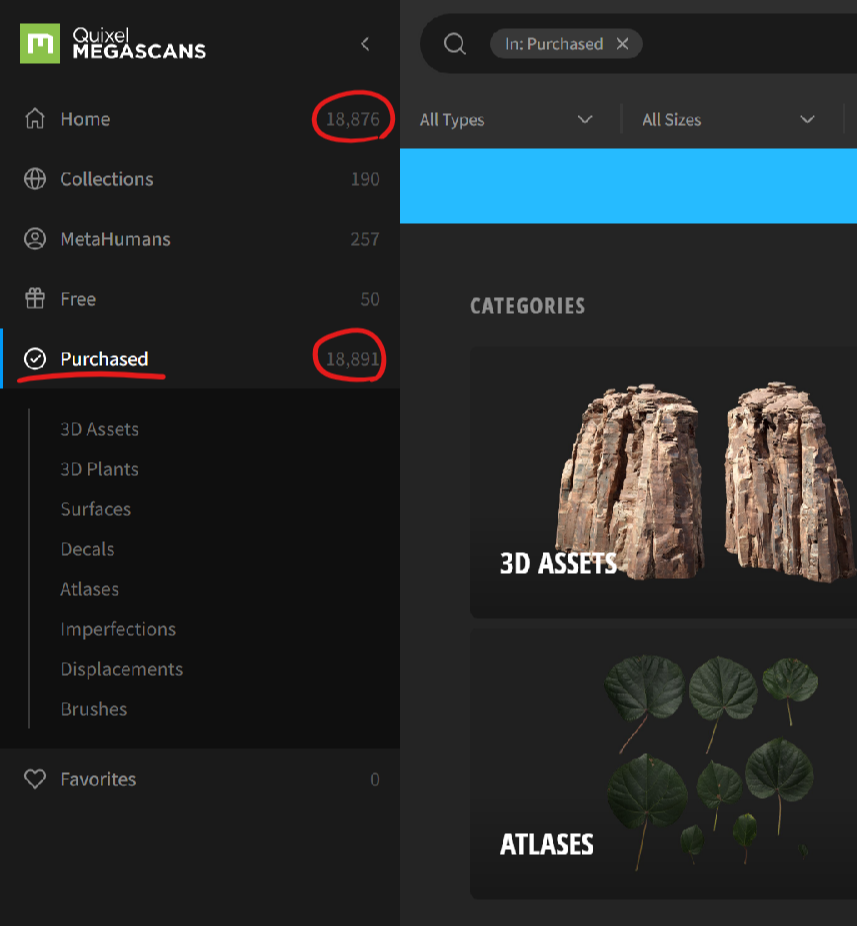Remove the 'In: Purchased' filter tag

[622, 44]
